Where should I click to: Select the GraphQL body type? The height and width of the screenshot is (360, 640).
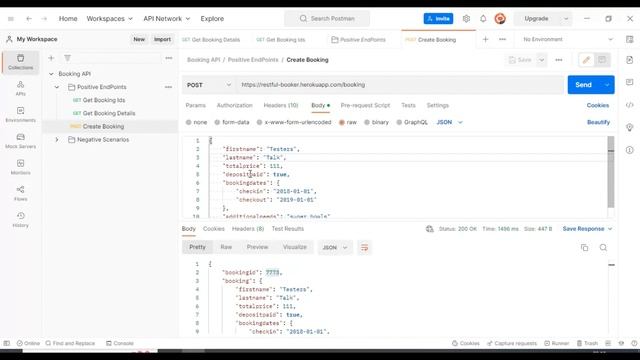412,122
